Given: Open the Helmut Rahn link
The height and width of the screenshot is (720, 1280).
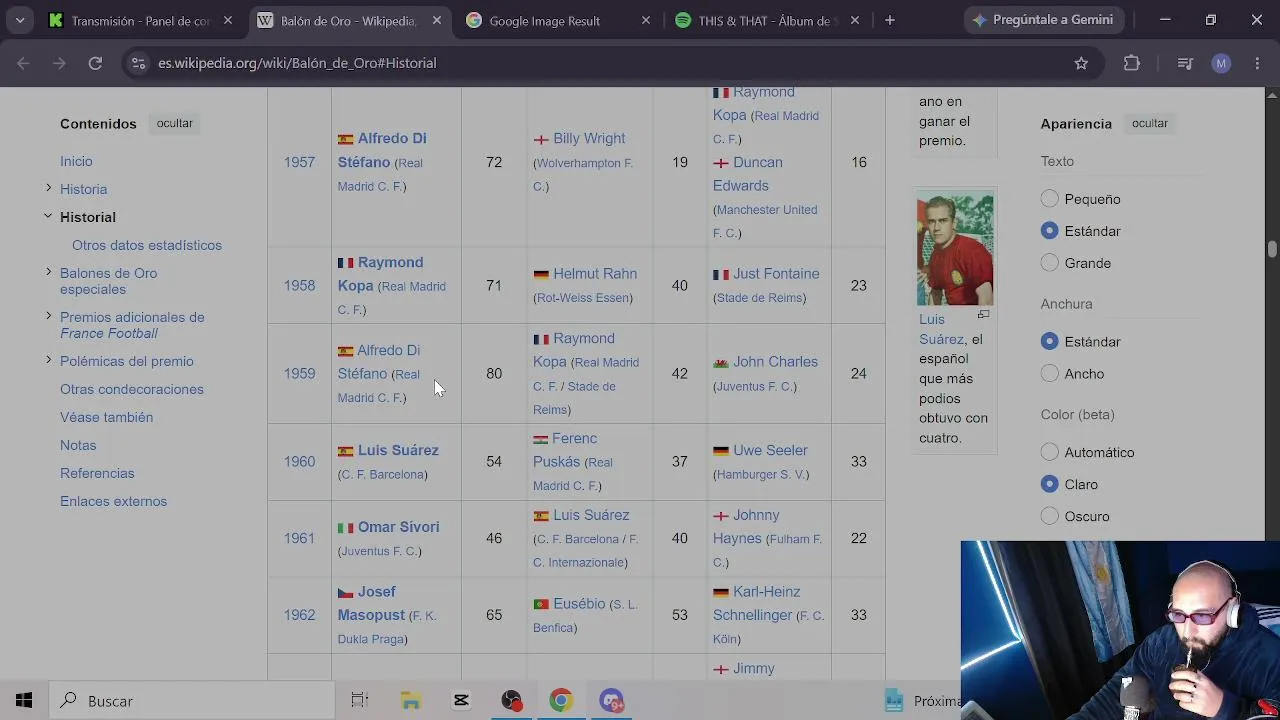Looking at the screenshot, I should 595,273.
